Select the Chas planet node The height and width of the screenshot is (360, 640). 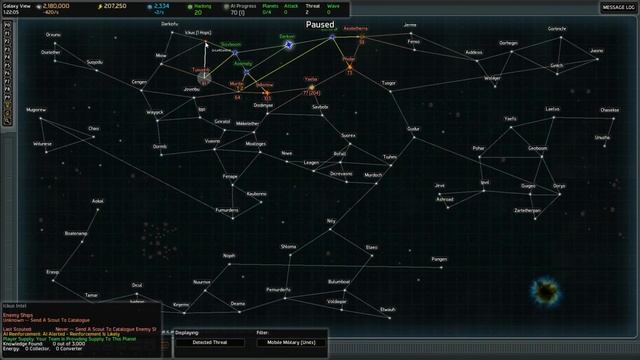[93, 137]
